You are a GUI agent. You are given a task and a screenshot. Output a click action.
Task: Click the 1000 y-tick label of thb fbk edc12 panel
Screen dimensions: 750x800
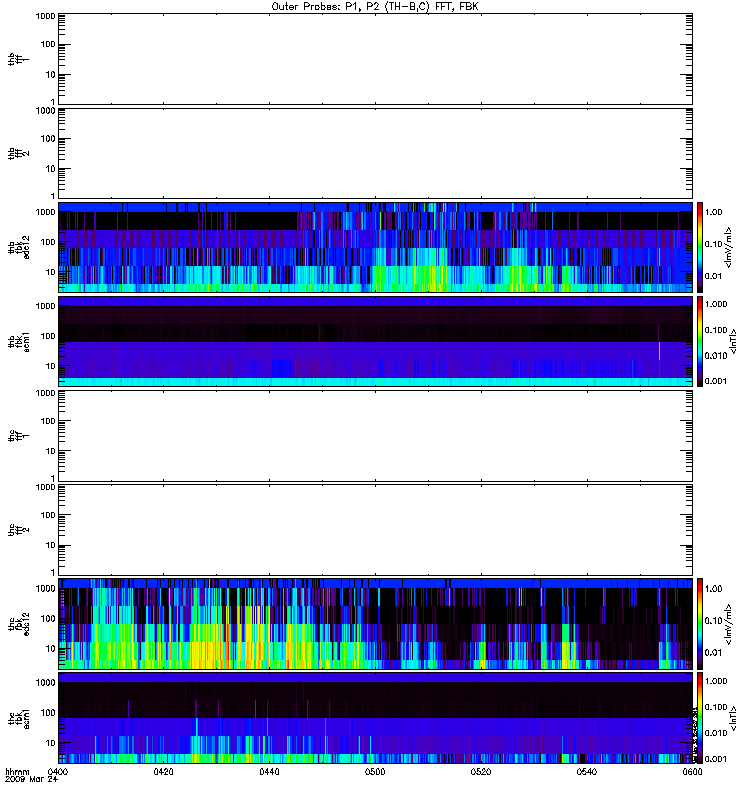(x=45, y=212)
